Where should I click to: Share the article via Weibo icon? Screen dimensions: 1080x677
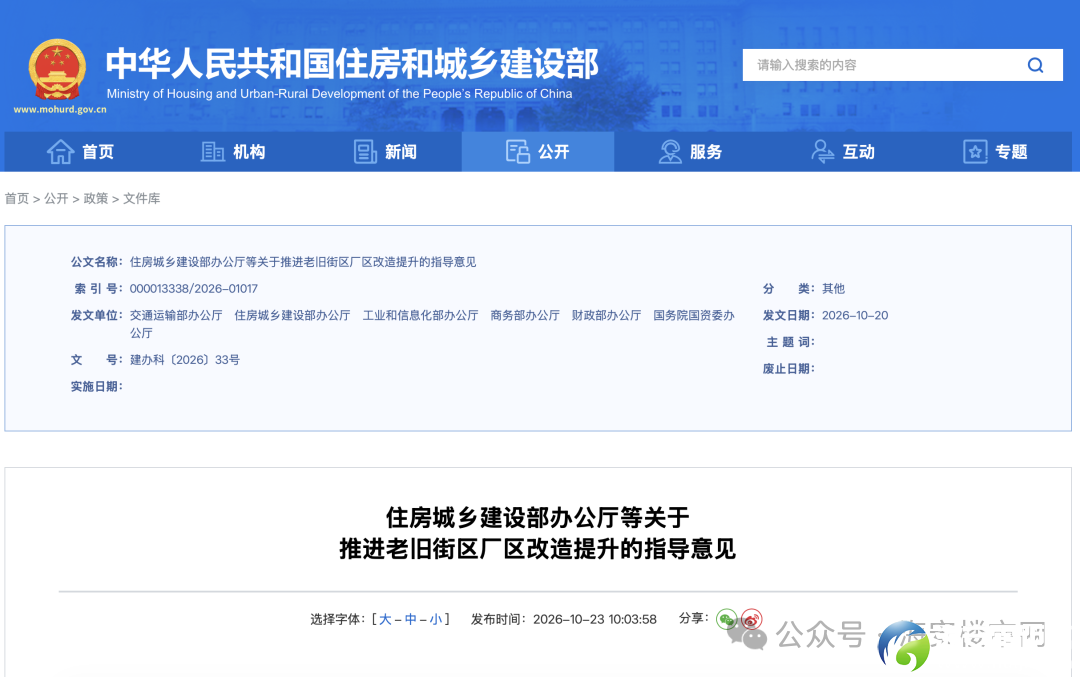[x=751, y=619]
